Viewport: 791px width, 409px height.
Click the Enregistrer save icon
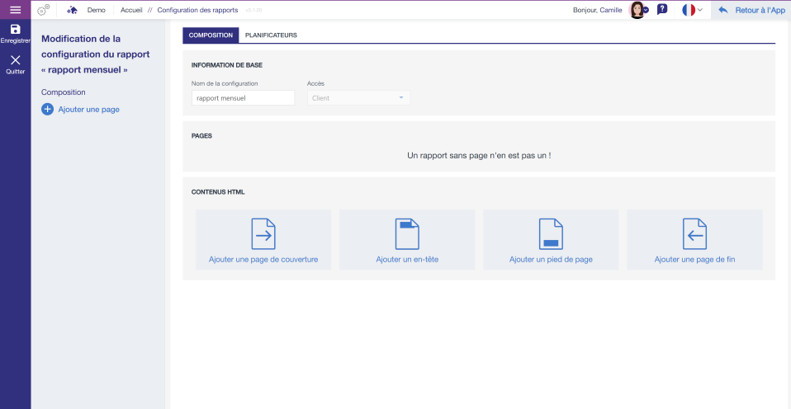(x=15, y=30)
